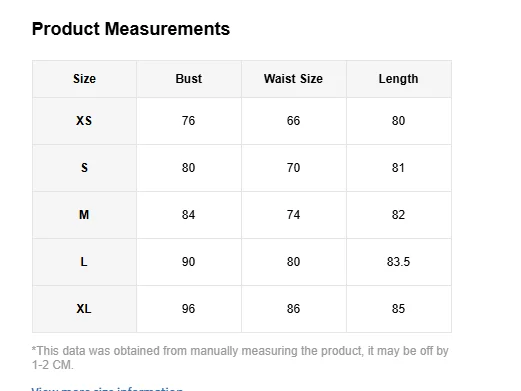Click the XL bust value 96

[189, 309]
